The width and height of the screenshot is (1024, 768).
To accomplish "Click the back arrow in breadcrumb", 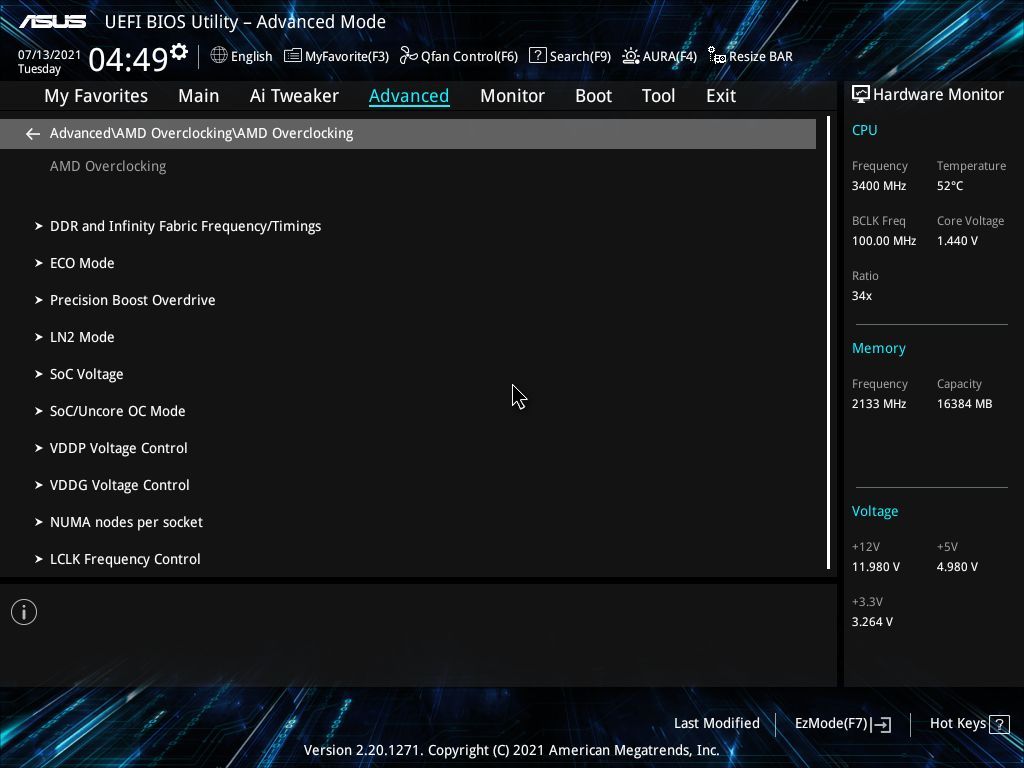I will [x=33, y=134].
